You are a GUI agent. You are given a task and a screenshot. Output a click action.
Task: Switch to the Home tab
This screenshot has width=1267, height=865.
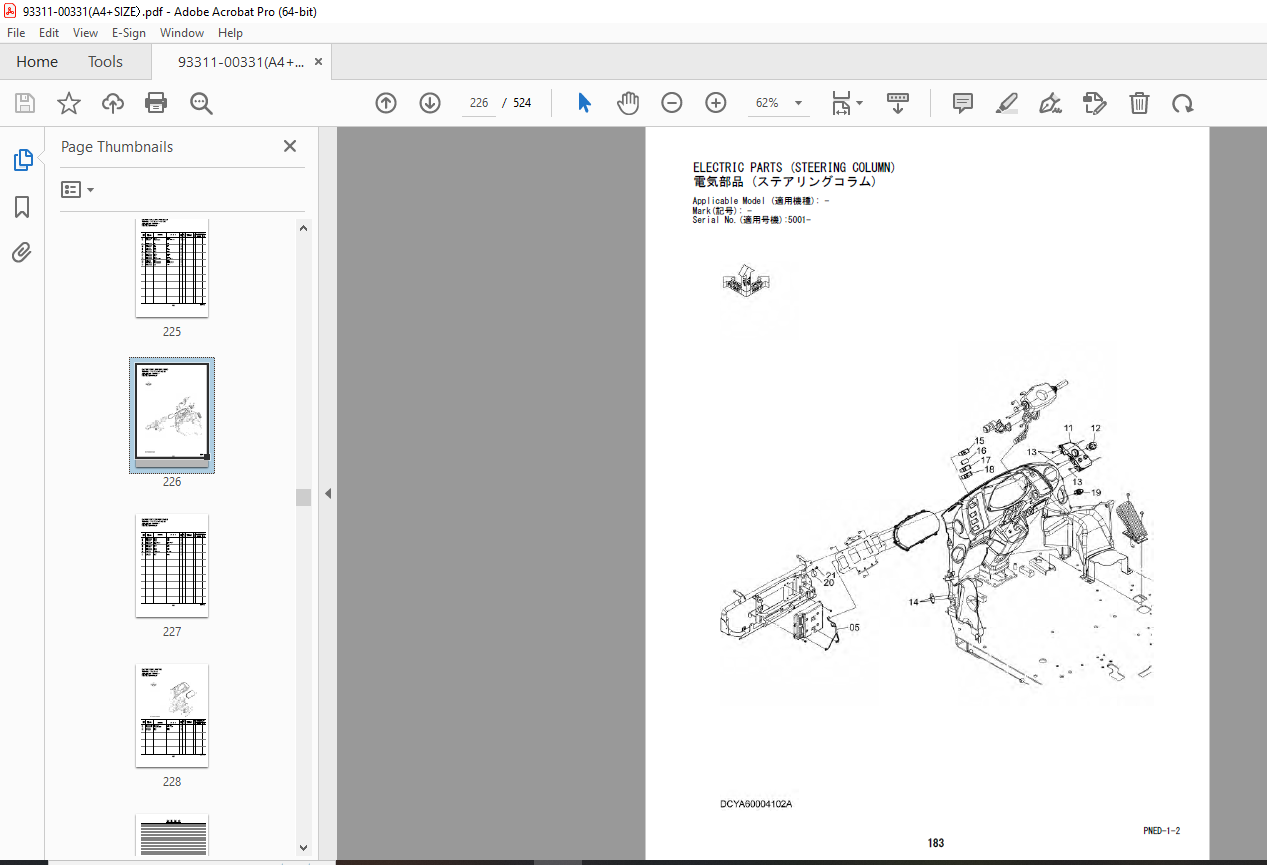click(x=37, y=62)
